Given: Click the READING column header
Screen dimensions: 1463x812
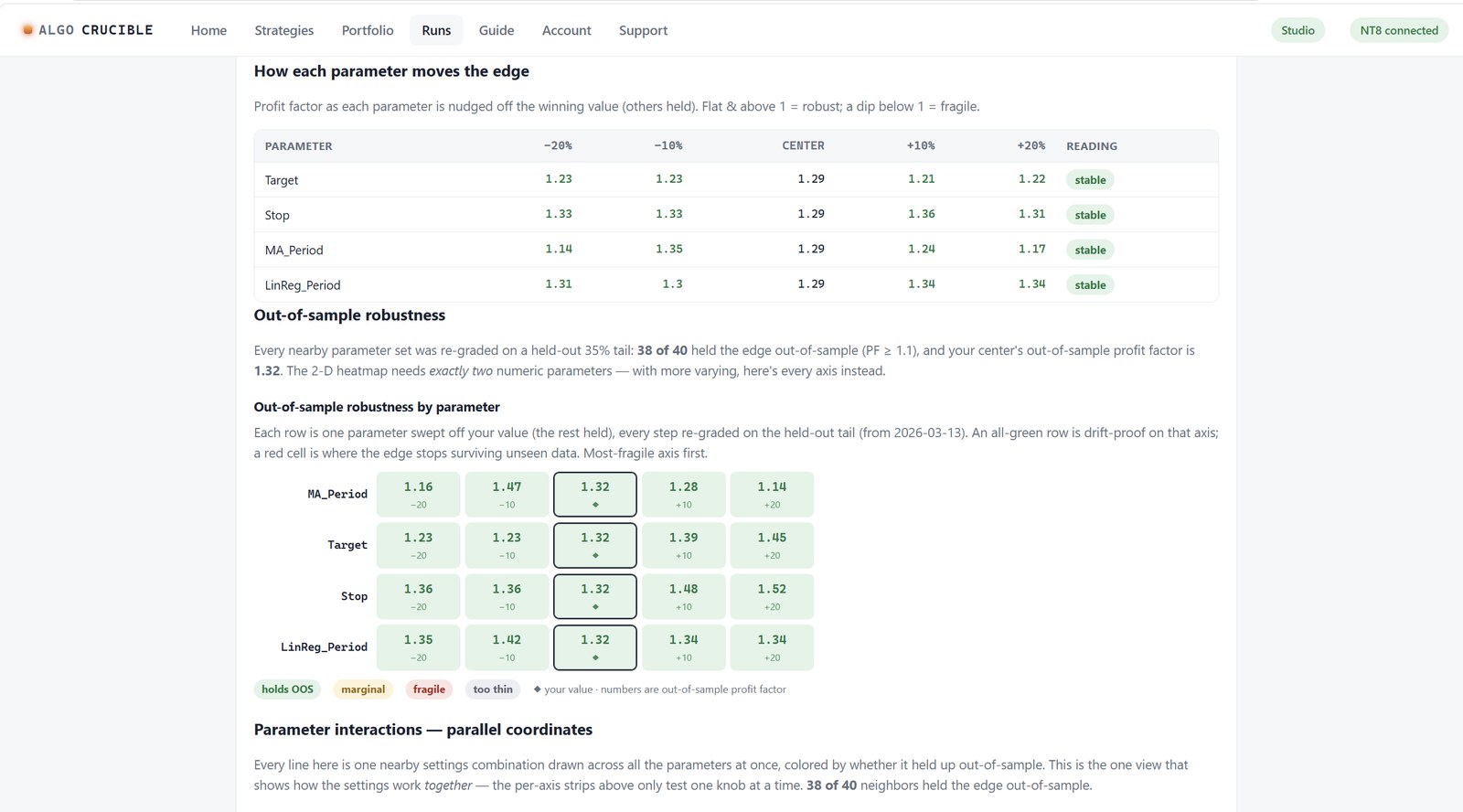Looking at the screenshot, I should [x=1091, y=146].
